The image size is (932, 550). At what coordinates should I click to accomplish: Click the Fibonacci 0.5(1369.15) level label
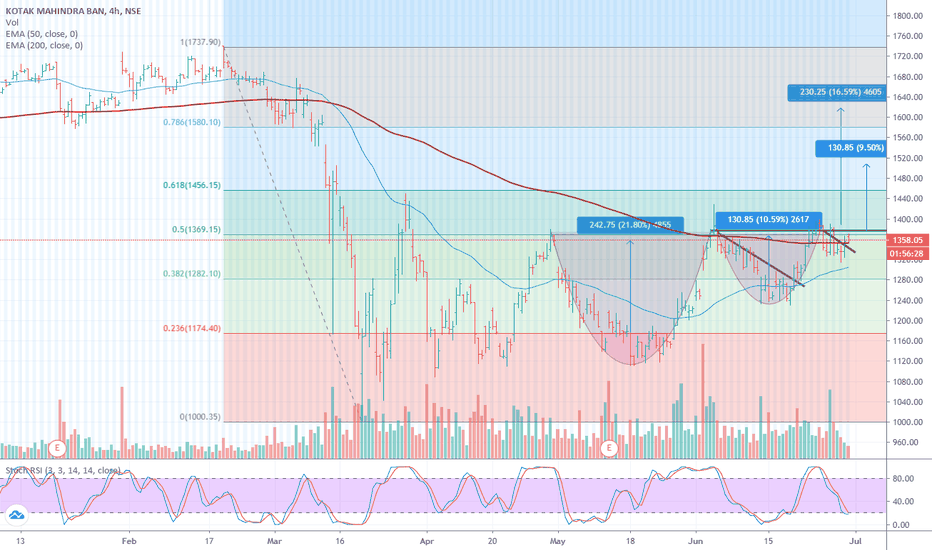point(196,229)
